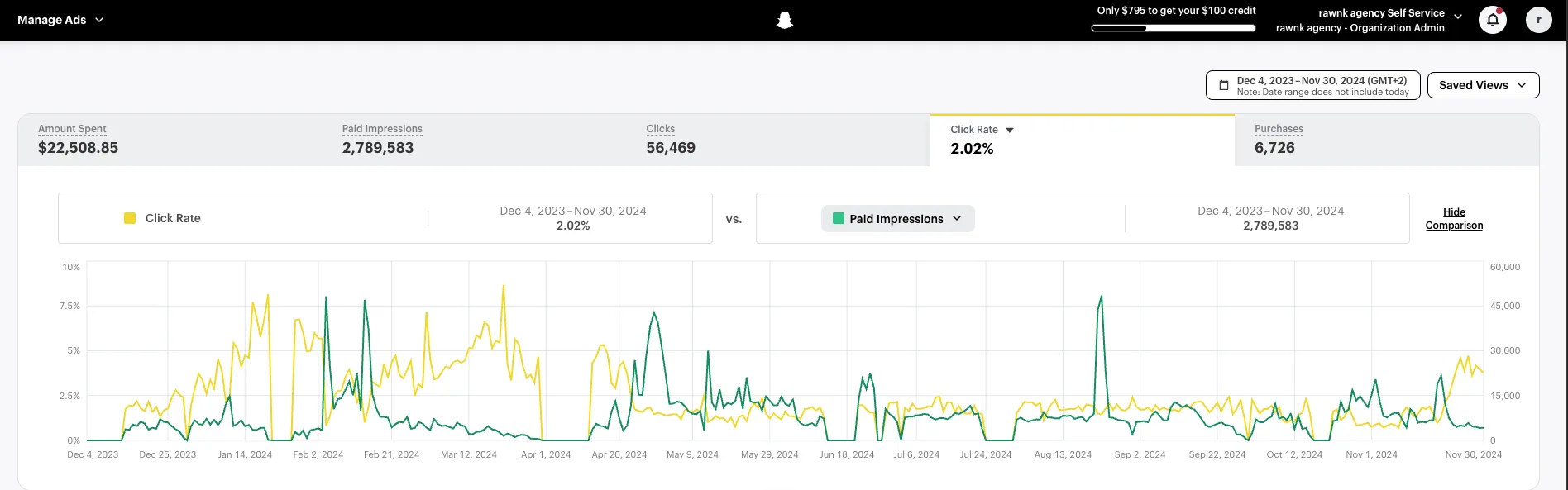Select the Purchases metric tab

(1387, 140)
